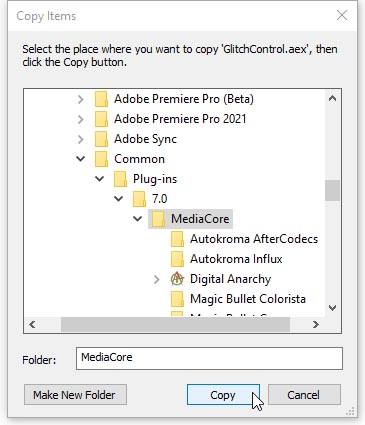The width and height of the screenshot is (365, 425).
Task: Click the Digital Anarchy logo icon
Action: click(177, 279)
